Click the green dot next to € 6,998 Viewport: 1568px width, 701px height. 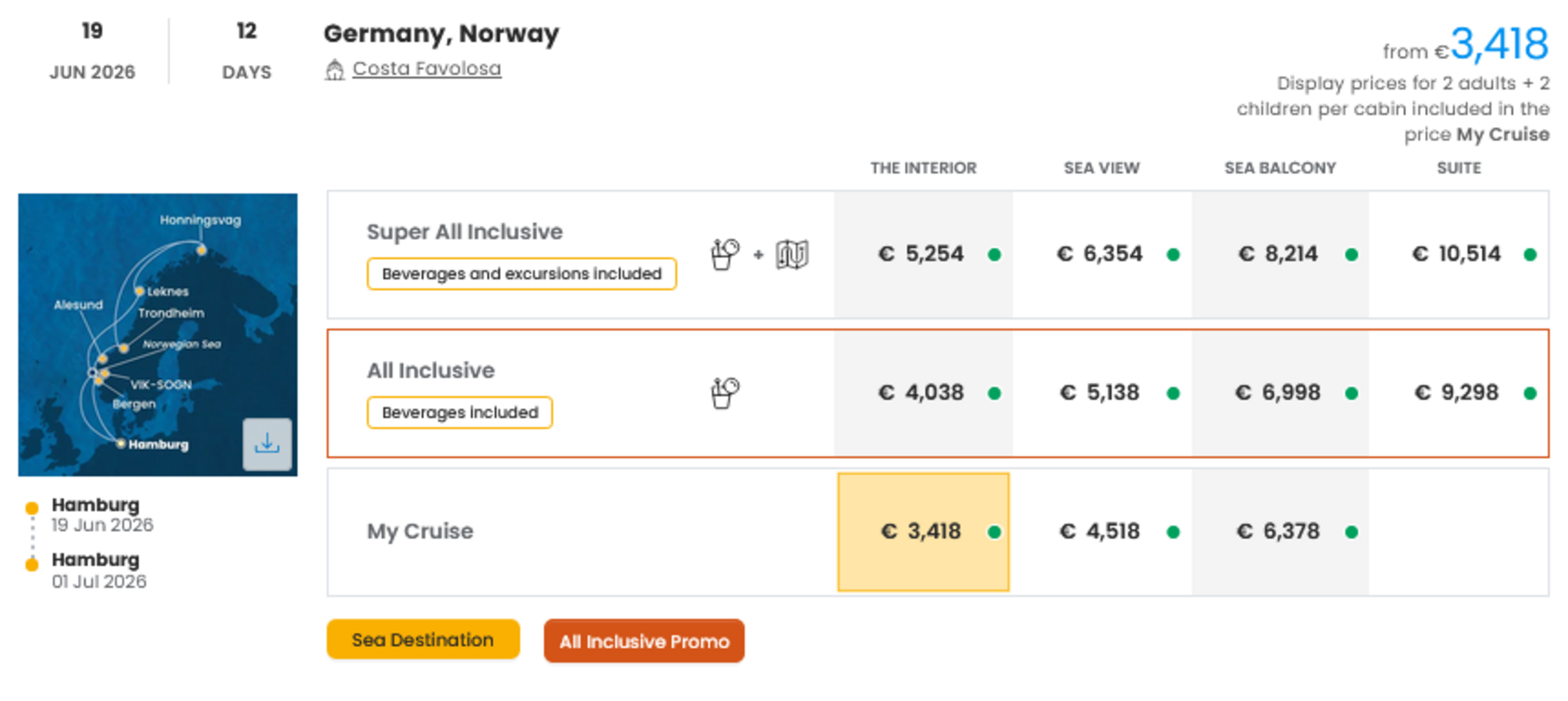(x=1352, y=393)
